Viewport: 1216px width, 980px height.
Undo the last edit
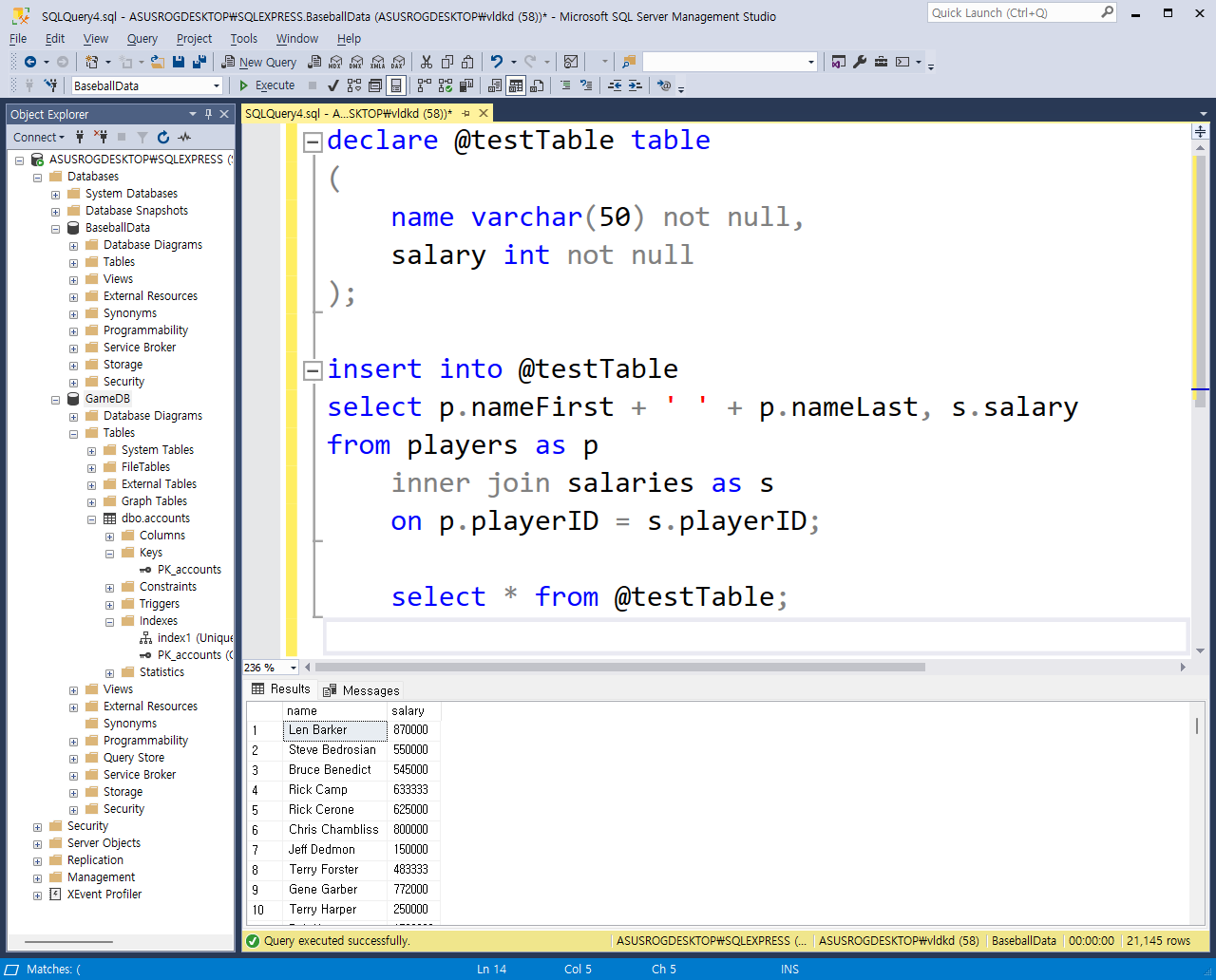click(x=496, y=62)
